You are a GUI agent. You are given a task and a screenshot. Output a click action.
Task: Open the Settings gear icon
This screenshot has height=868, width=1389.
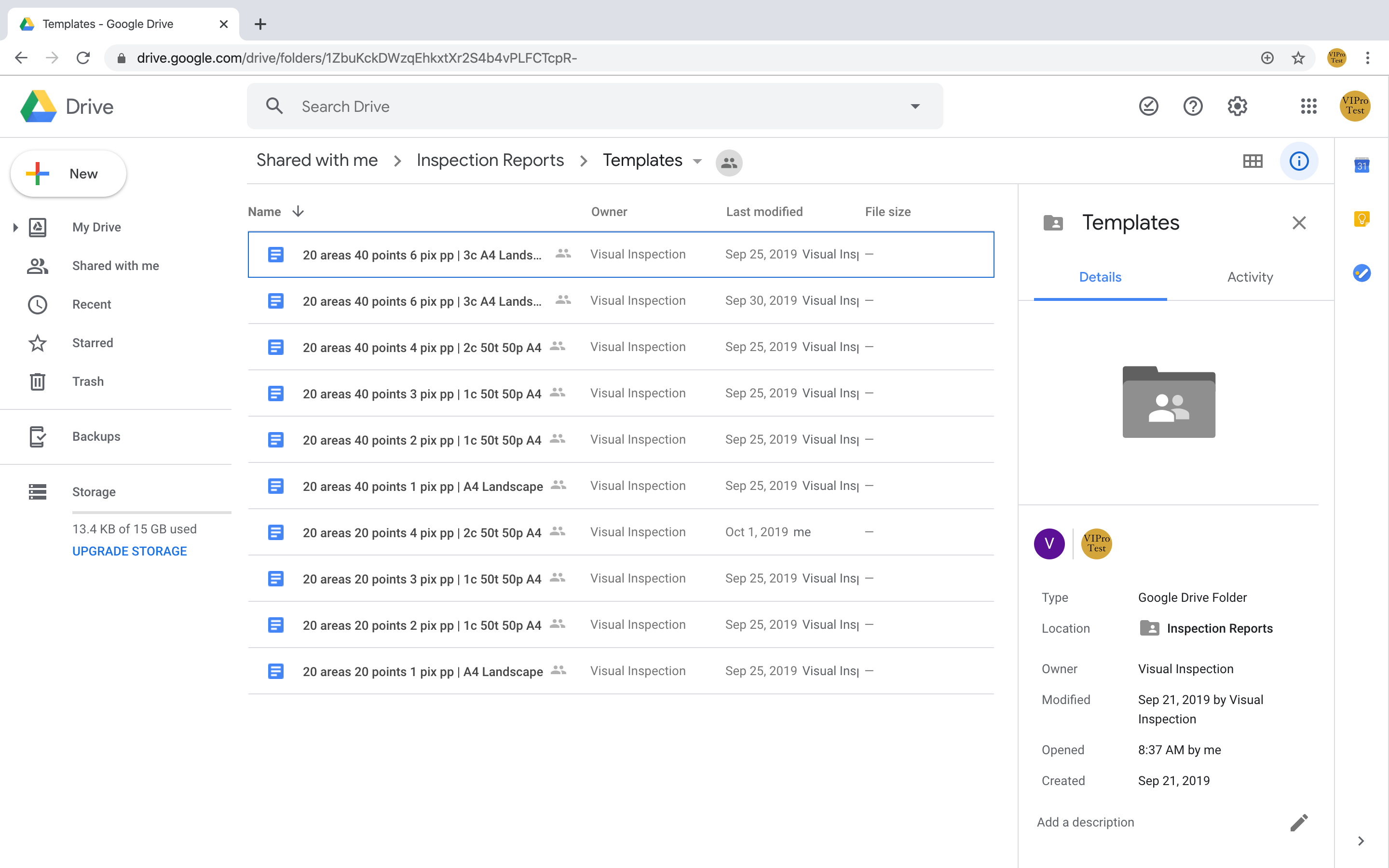coord(1237,106)
